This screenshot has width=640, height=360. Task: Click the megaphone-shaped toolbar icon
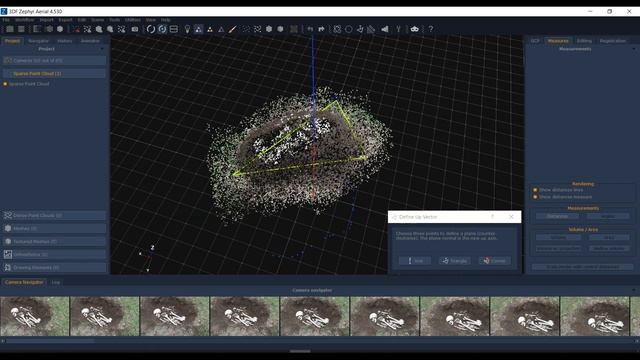click(x=385, y=29)
